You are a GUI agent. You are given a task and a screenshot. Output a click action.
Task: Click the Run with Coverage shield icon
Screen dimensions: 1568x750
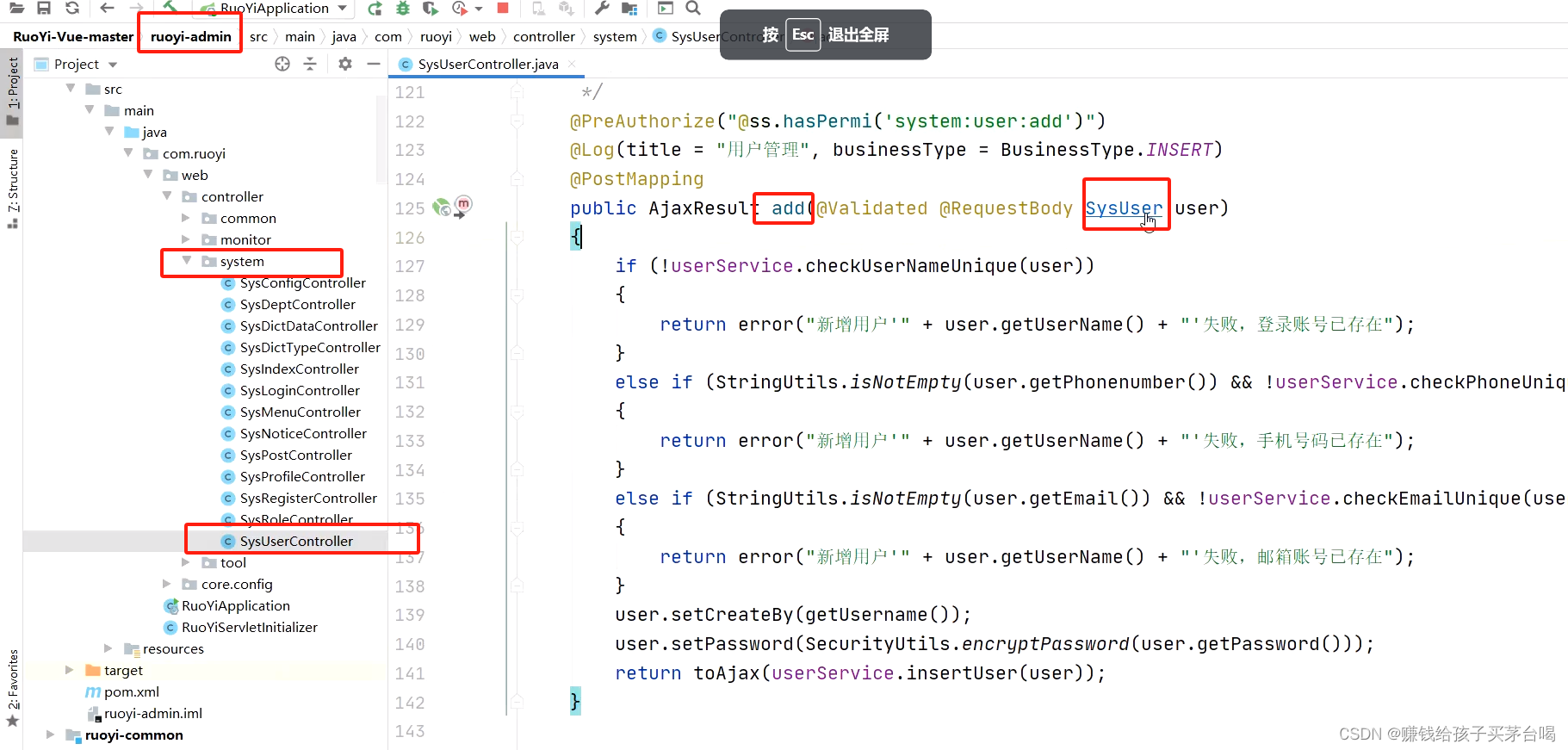431,8
